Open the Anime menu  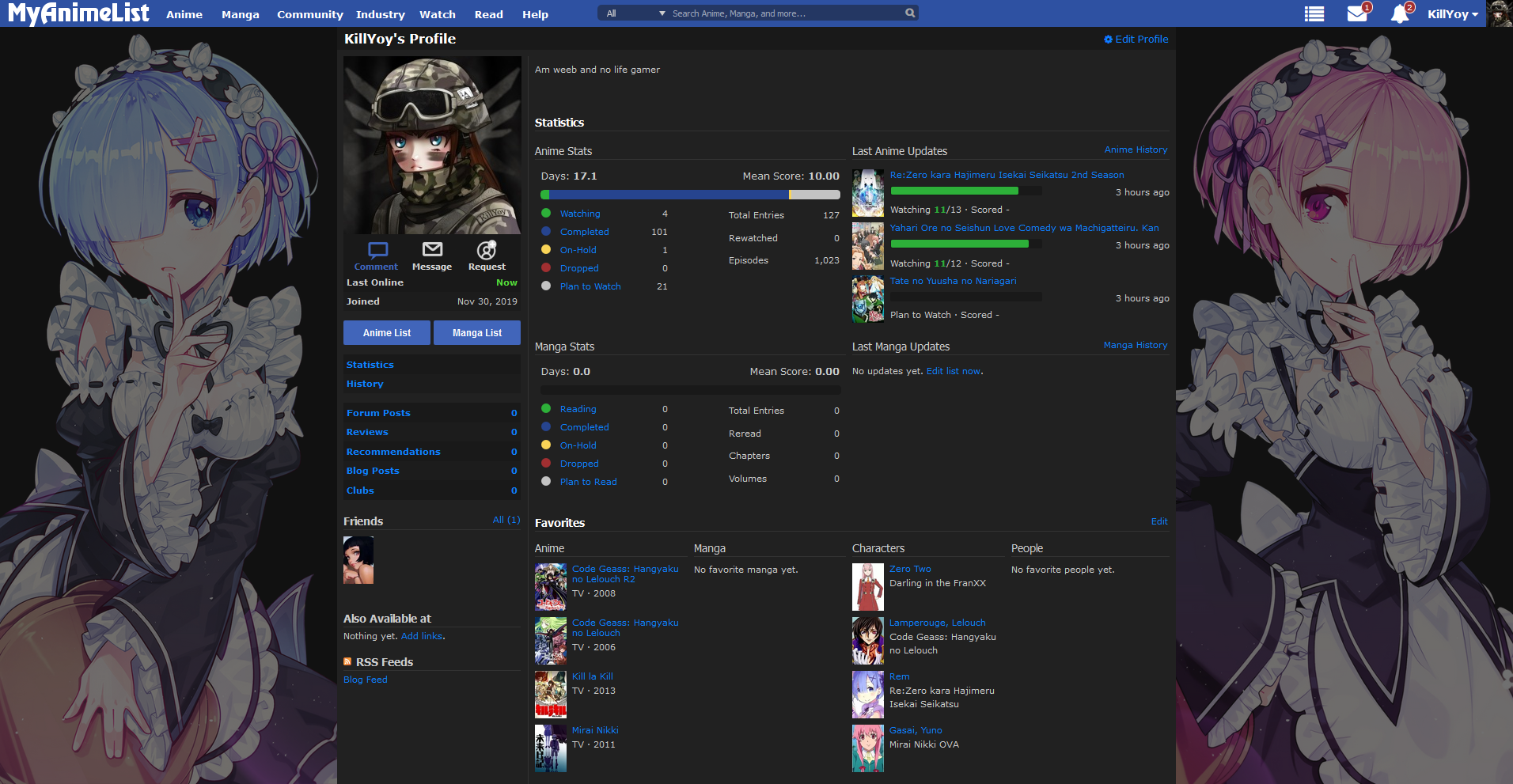coord(184,14)
